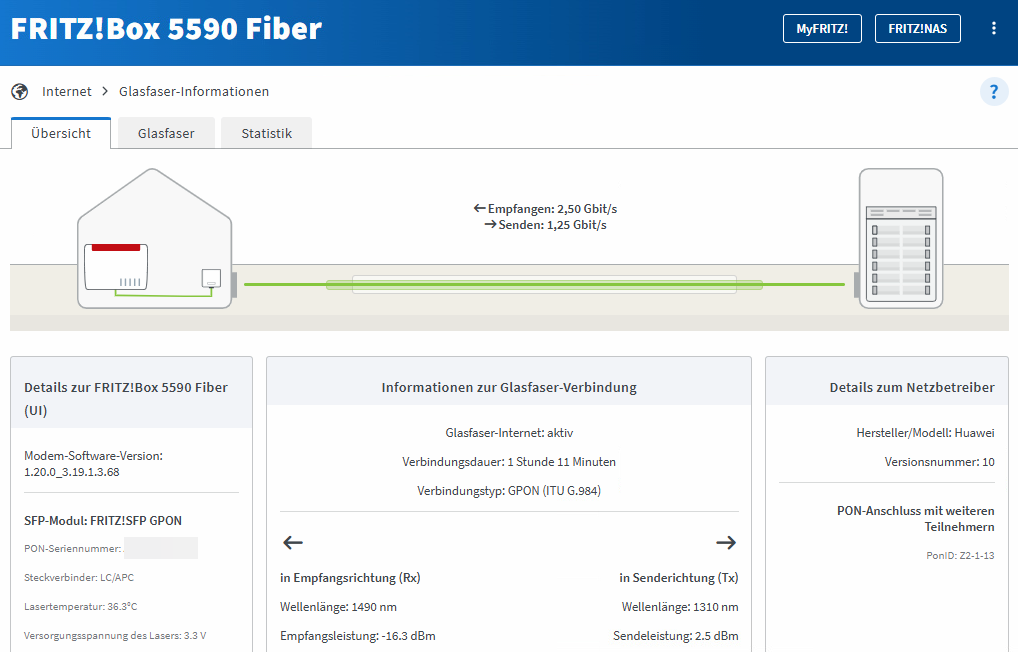Click the Modem-Software-Version value 1.20.0_3.19.1.3.68
Viewport: 1018px width, 652px height.
point(72,472)
